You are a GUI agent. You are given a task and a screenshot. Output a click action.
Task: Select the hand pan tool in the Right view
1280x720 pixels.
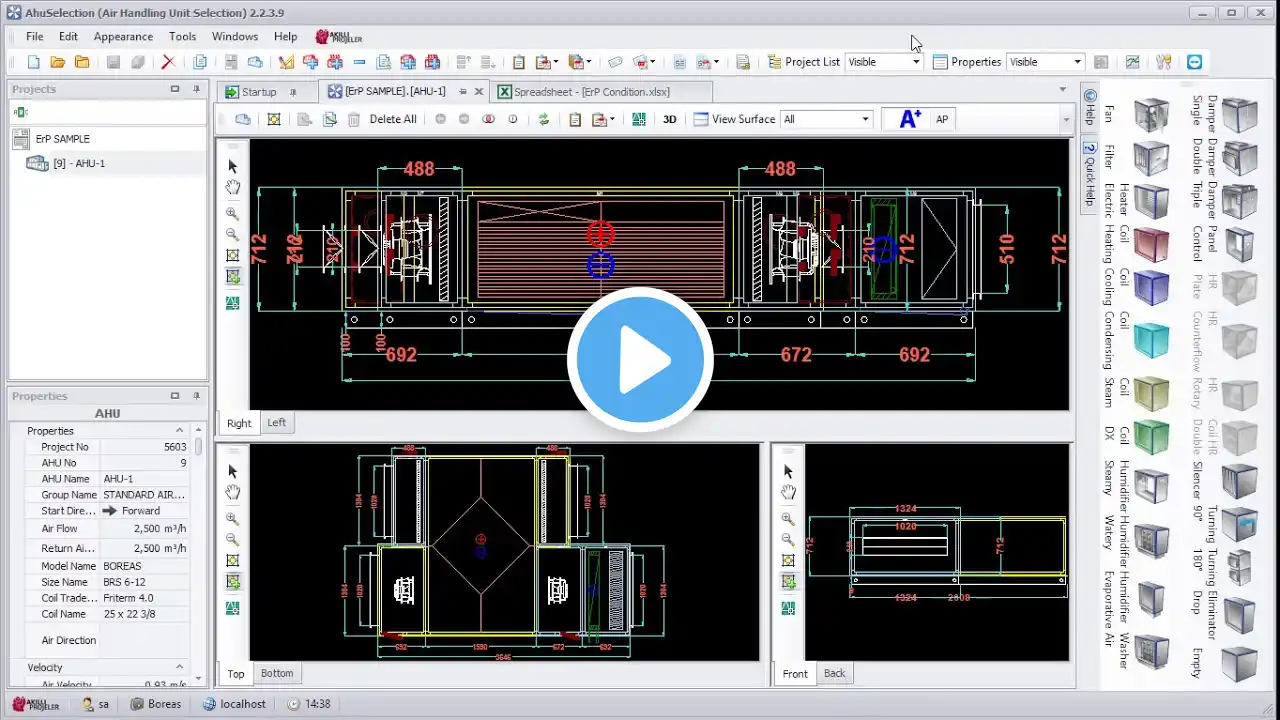pyautogui.click(x=233, y=187)
